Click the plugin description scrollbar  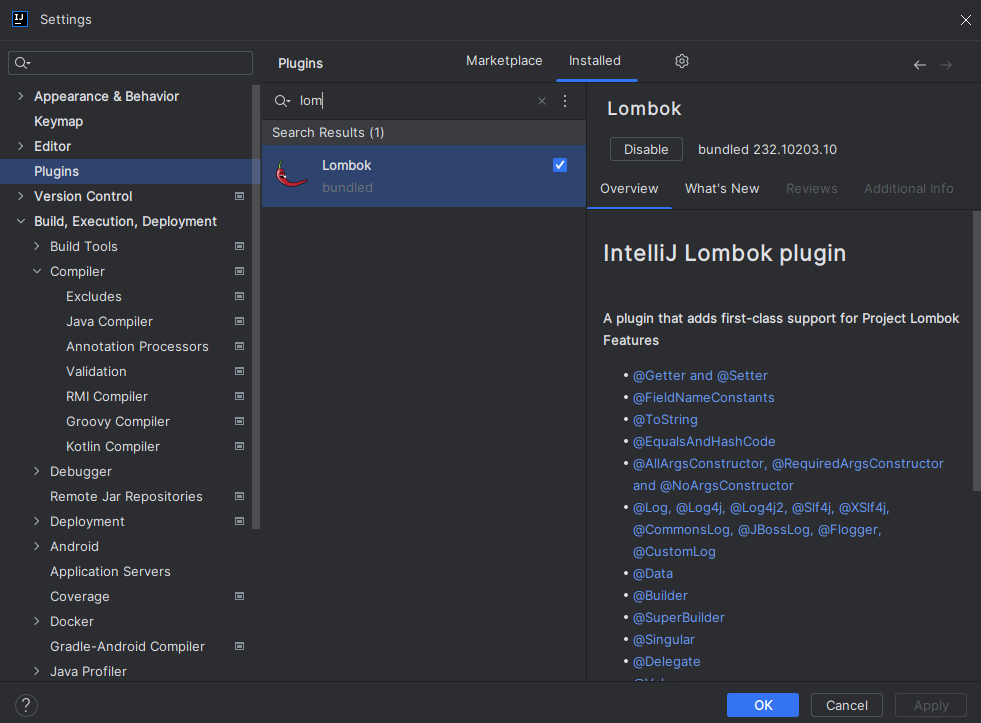[x=977, y=350]
